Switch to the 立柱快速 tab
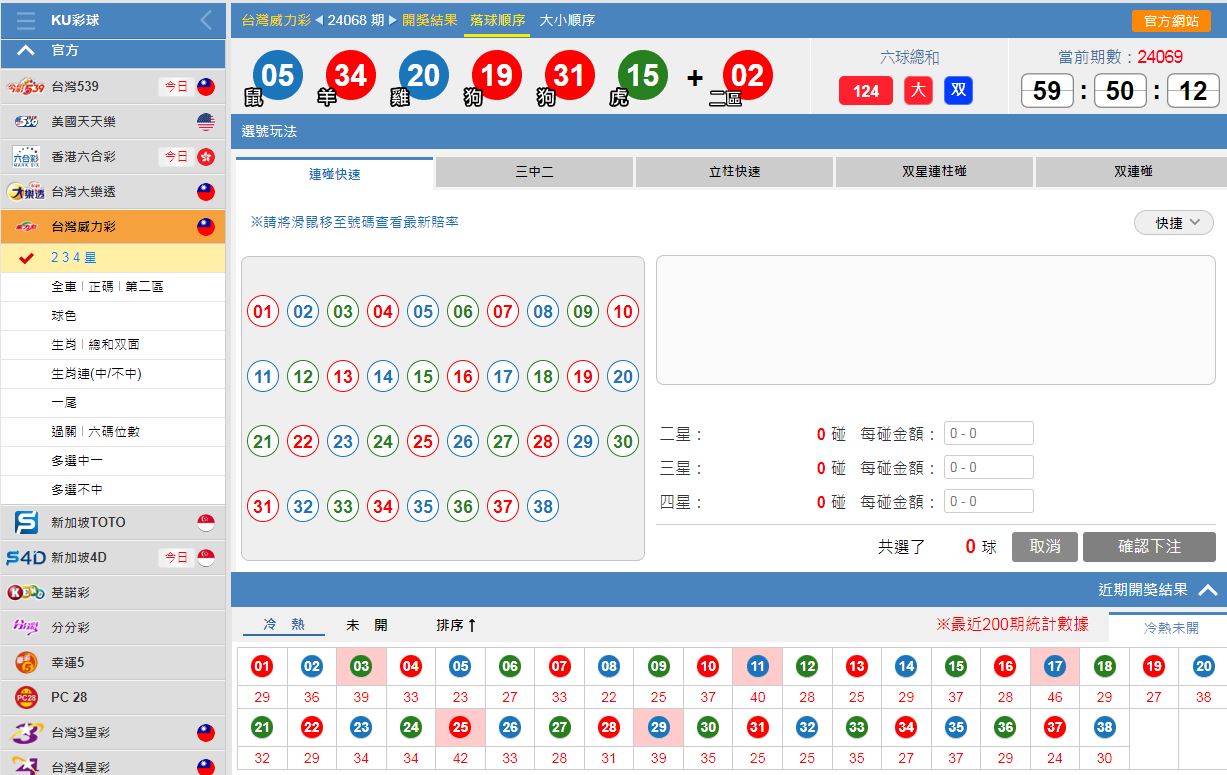Viewport: 1227px width, 775px height. (x=734, y=172)
